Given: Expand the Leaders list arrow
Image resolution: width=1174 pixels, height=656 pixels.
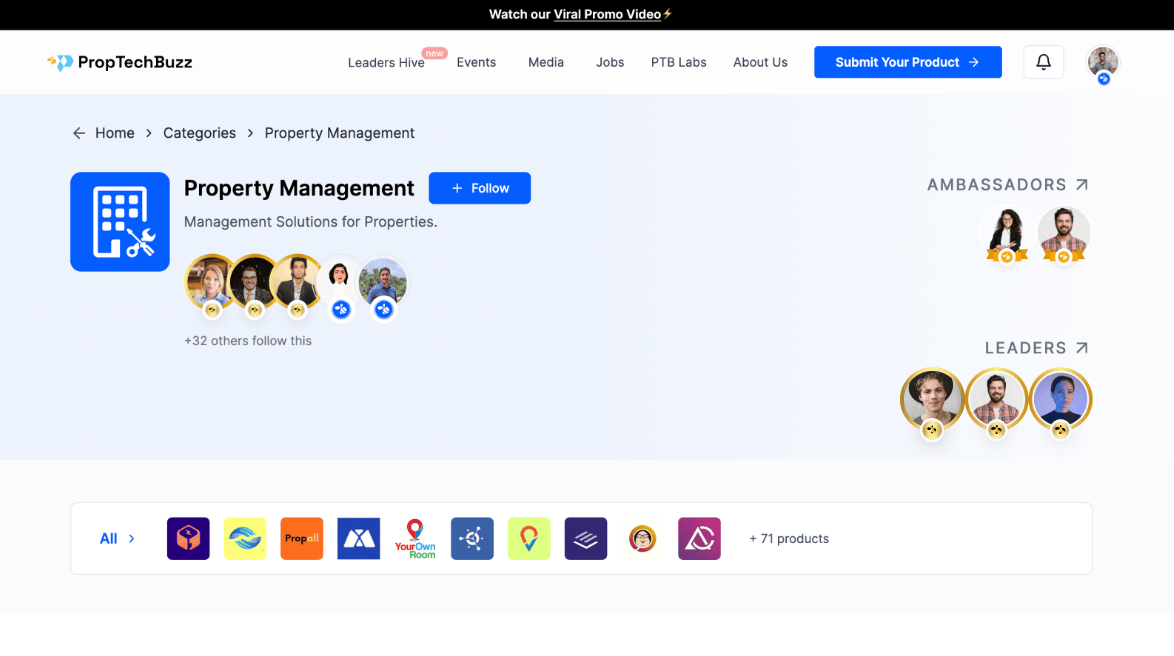Looking at the screenshot, I should (x=1081, y=348).
